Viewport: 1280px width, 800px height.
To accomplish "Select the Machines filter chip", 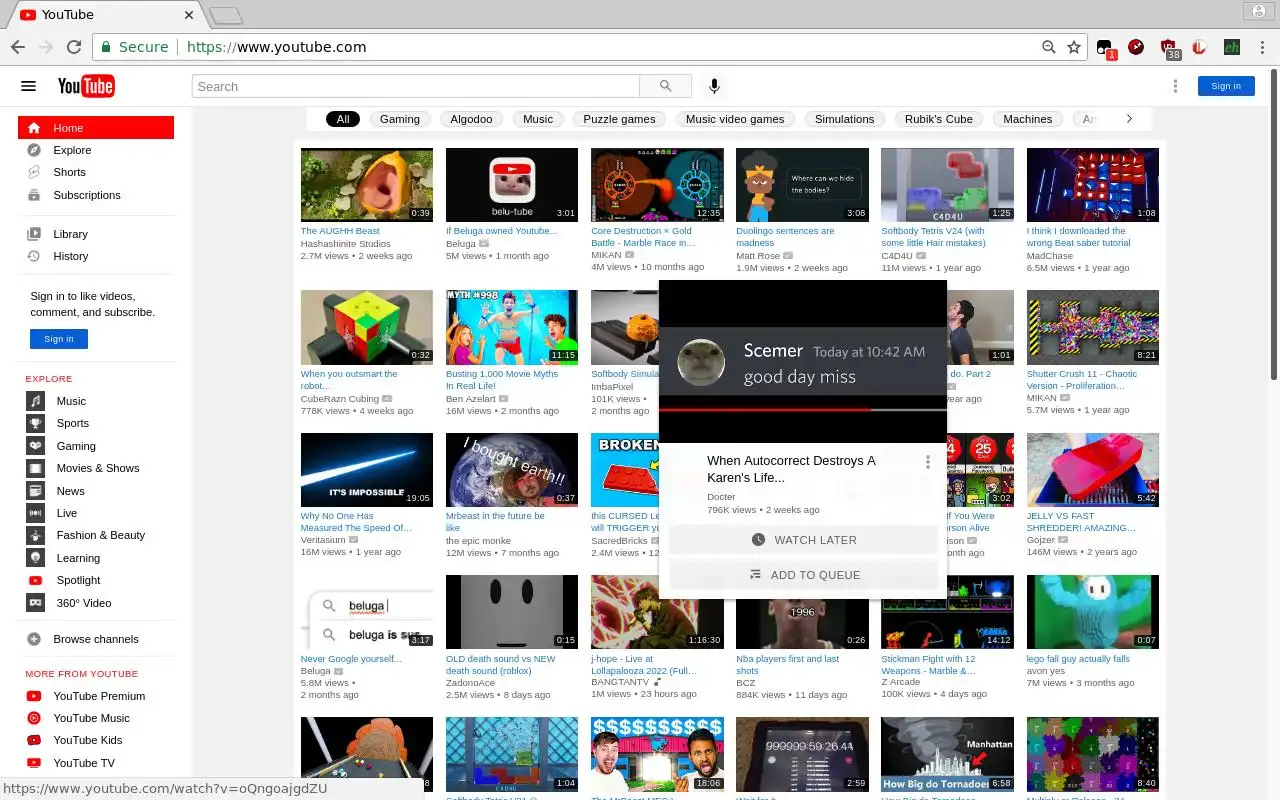I will pyautogui.click(x=1028, y=119).
